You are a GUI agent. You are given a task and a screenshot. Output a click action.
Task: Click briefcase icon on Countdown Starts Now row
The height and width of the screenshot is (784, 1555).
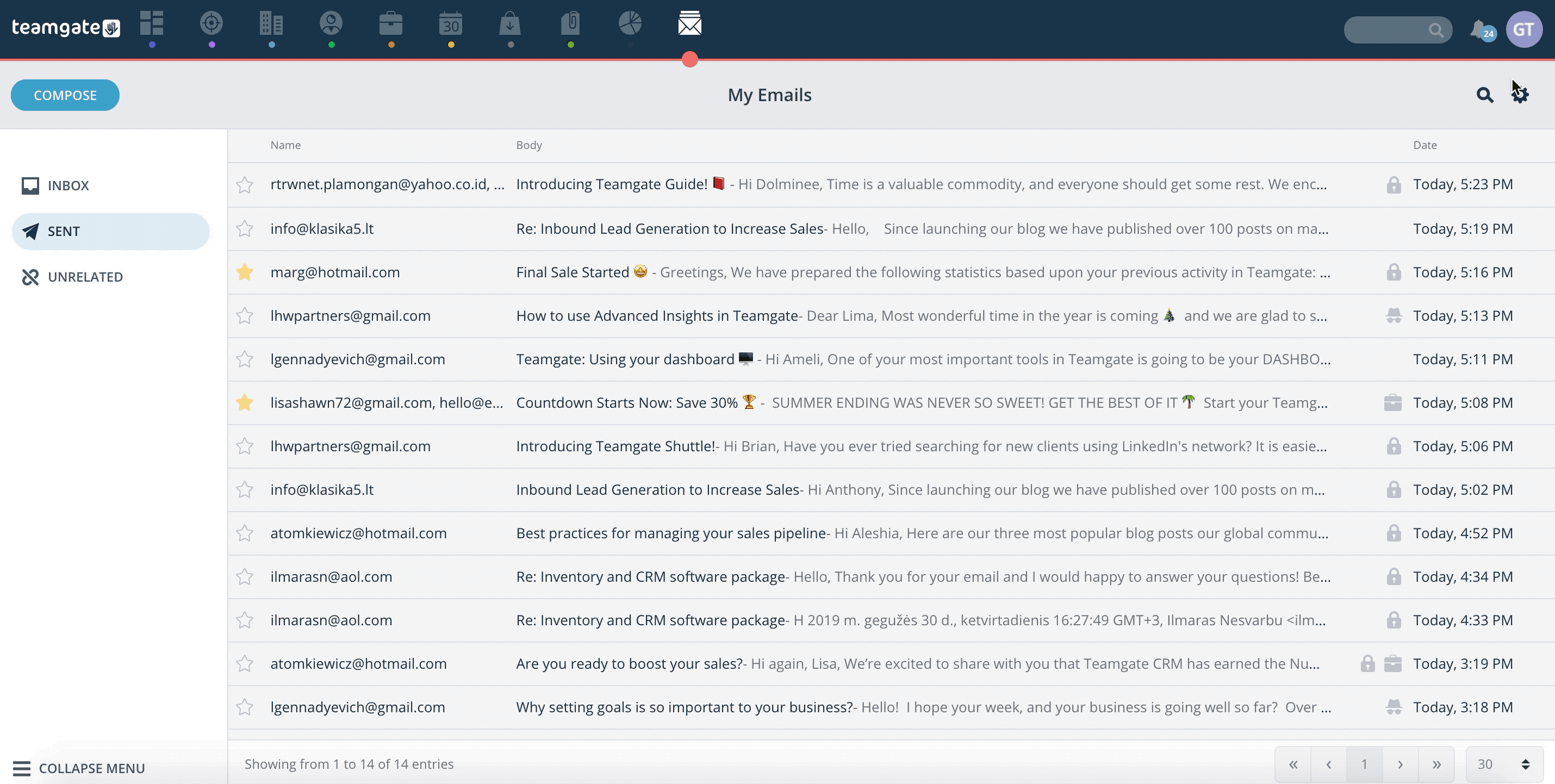pos(1392,402)
